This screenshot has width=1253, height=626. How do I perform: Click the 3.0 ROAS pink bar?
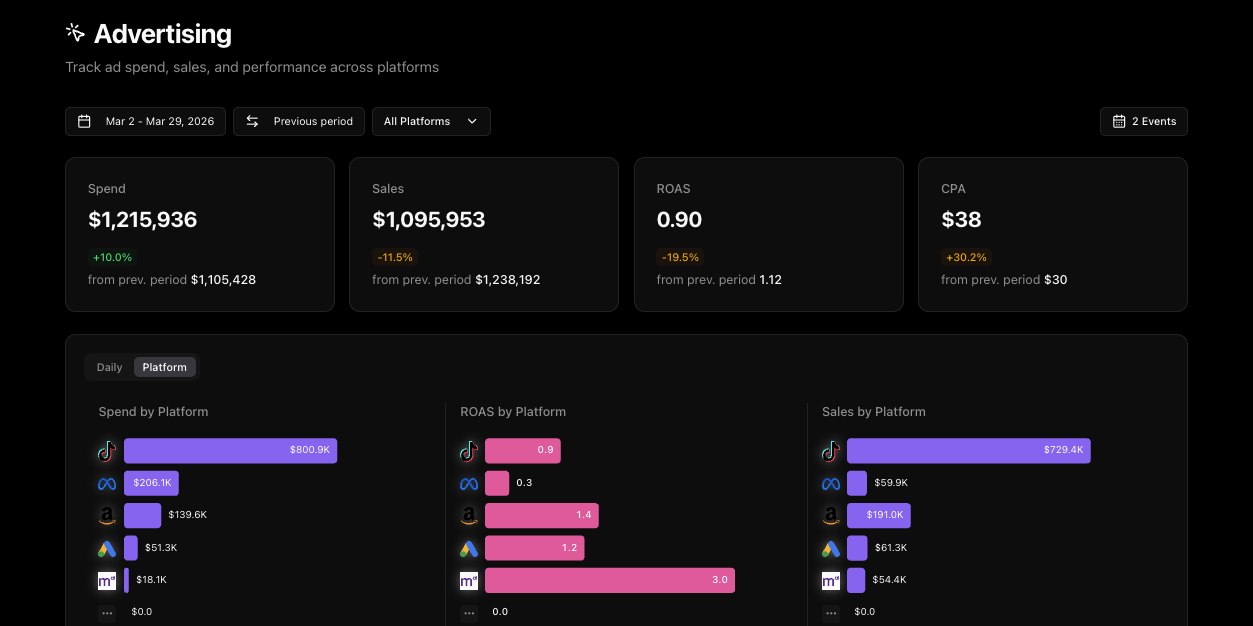coord(609,581)
